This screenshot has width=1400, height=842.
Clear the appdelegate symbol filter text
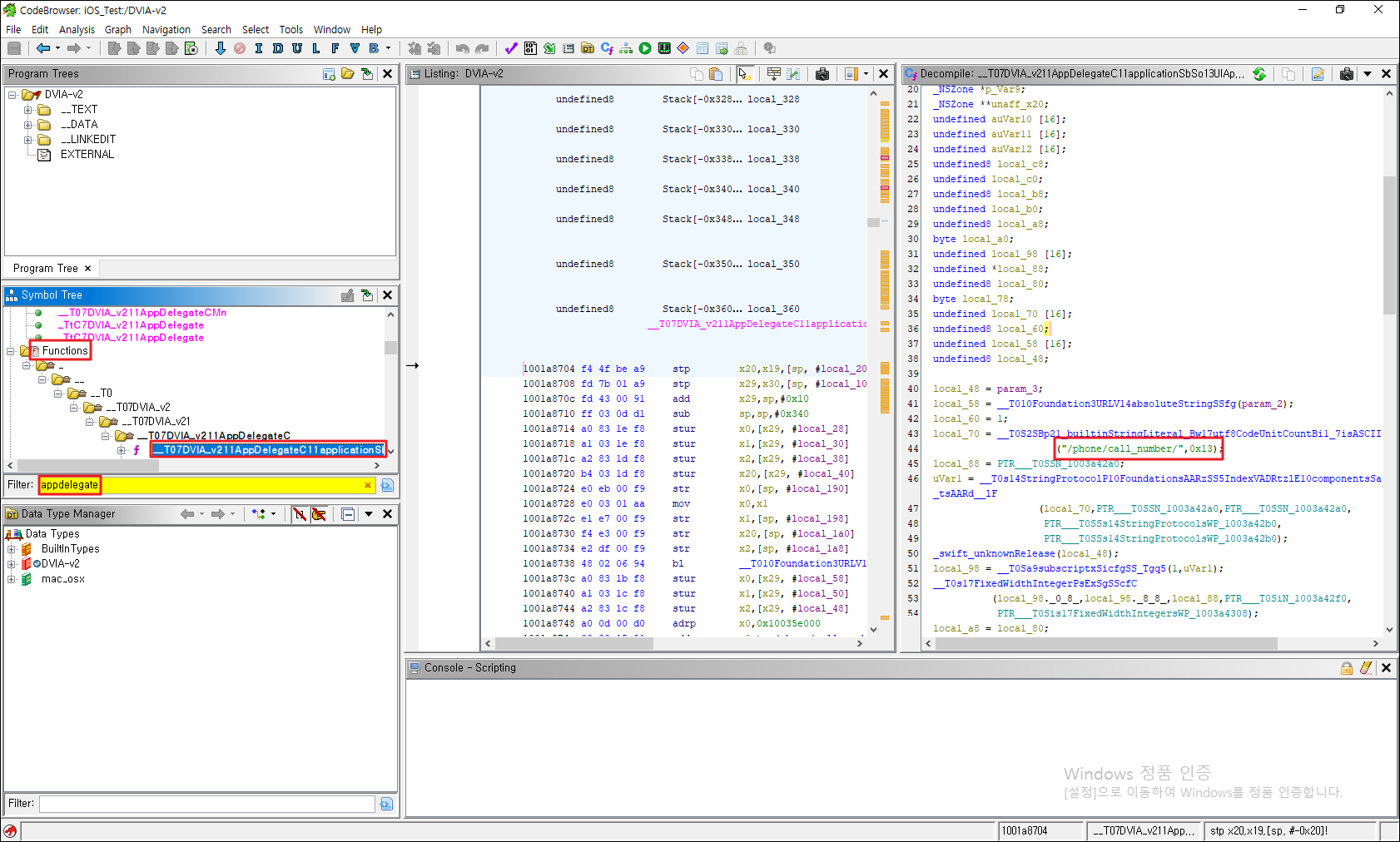(x=368, y=485)
